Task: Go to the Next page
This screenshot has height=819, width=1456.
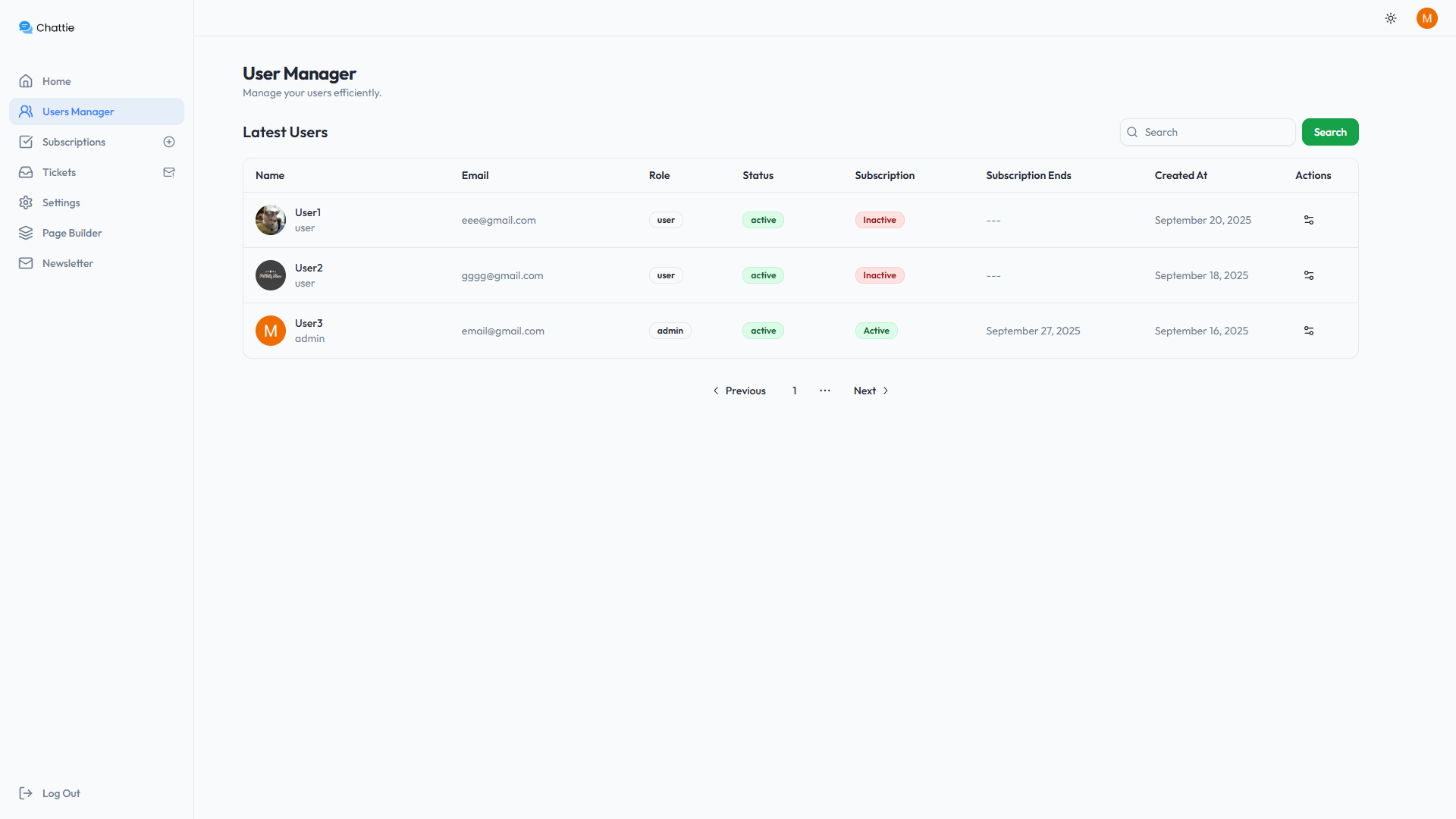Action: coord(871,391)
